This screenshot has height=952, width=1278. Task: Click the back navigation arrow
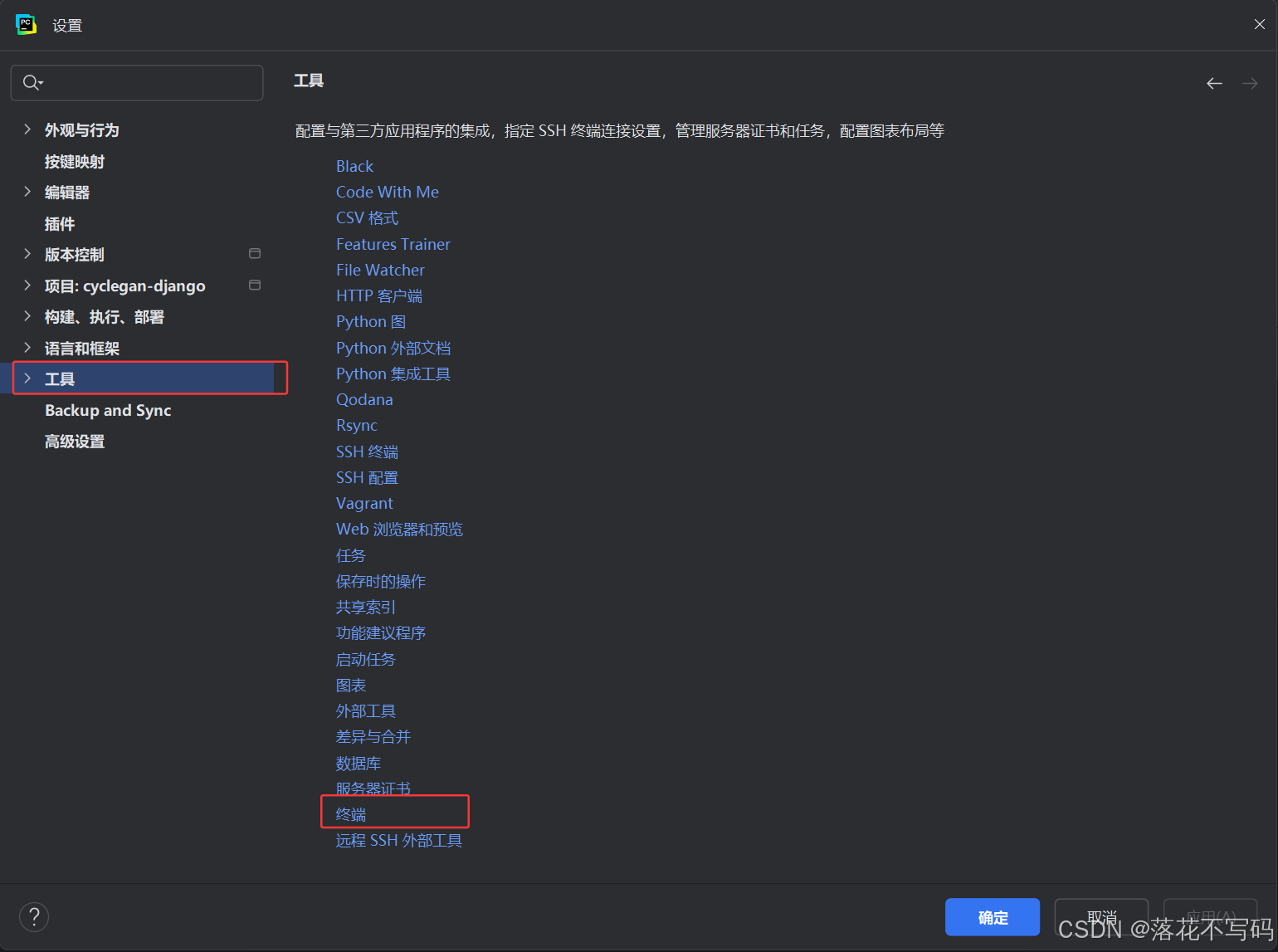pyautogui.click(x=1214, y=83)
